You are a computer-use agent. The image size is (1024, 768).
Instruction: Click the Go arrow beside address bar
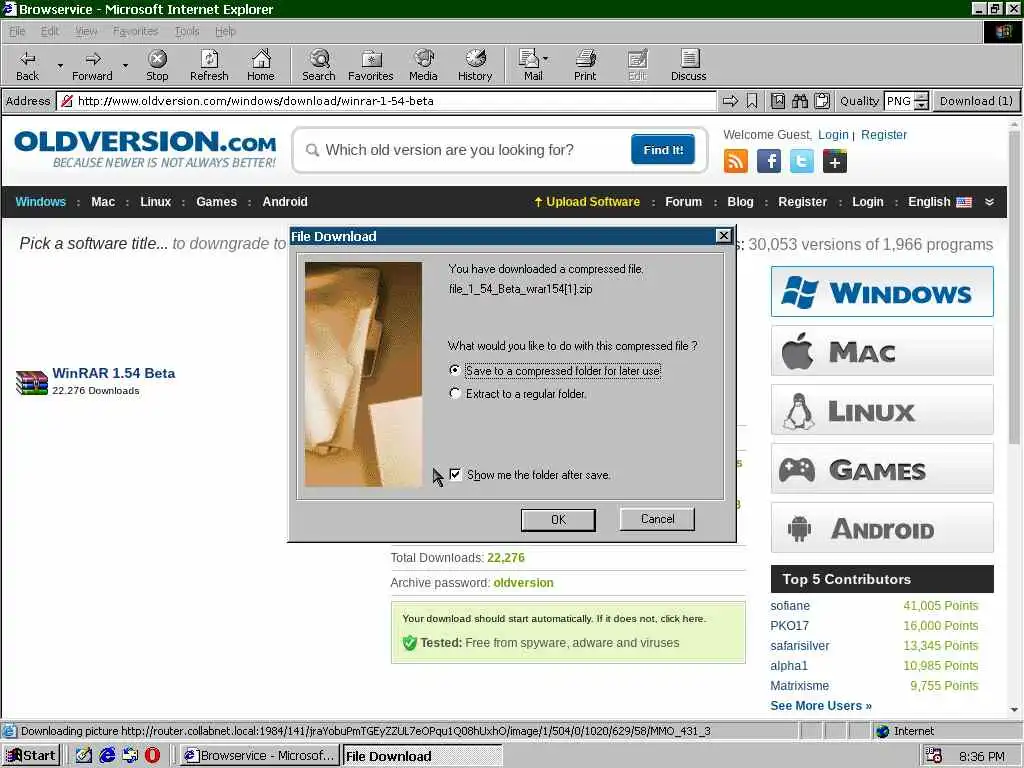pyautogui.click(x=730, y=101)
